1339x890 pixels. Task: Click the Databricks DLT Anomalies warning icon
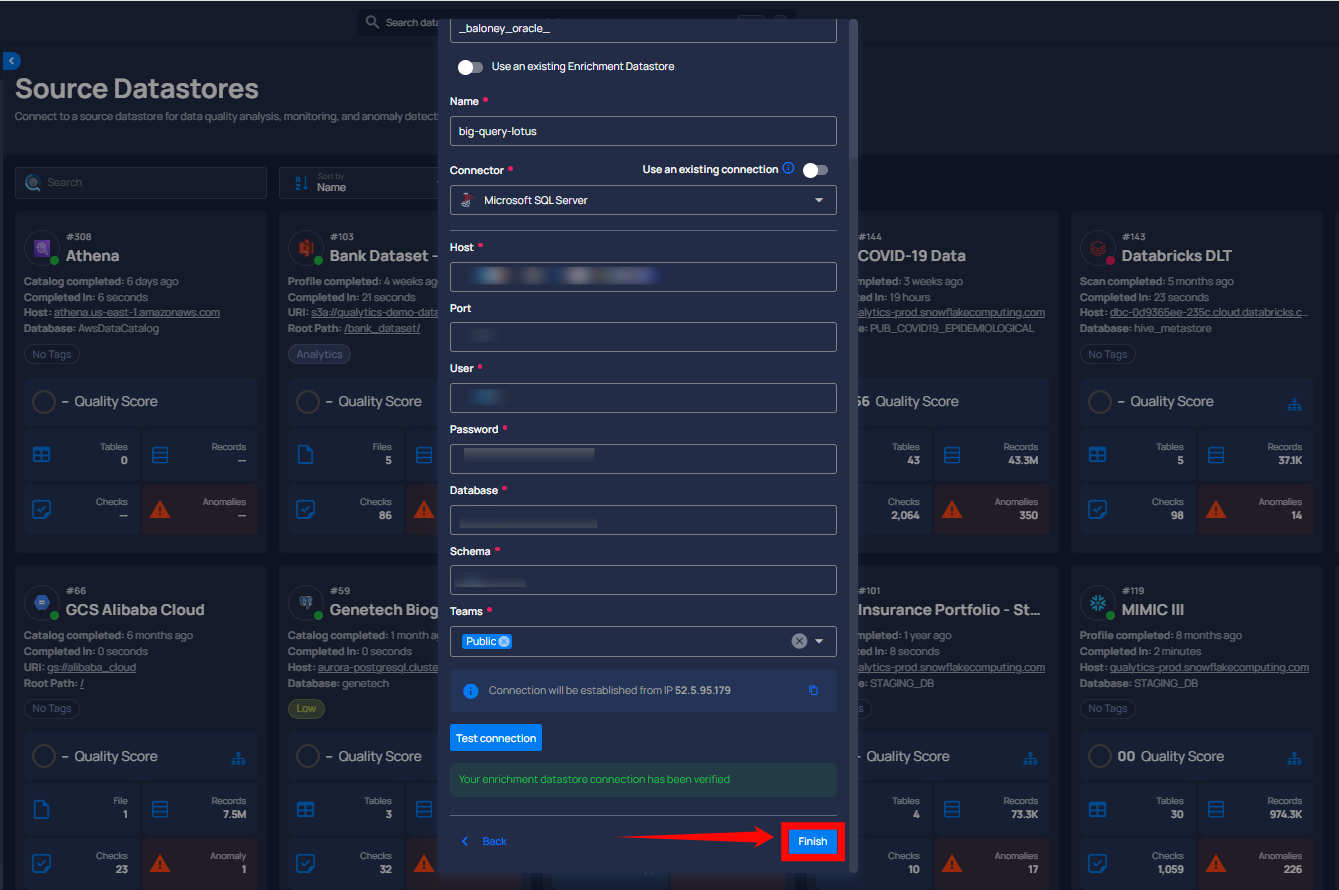click(1215, 509)
